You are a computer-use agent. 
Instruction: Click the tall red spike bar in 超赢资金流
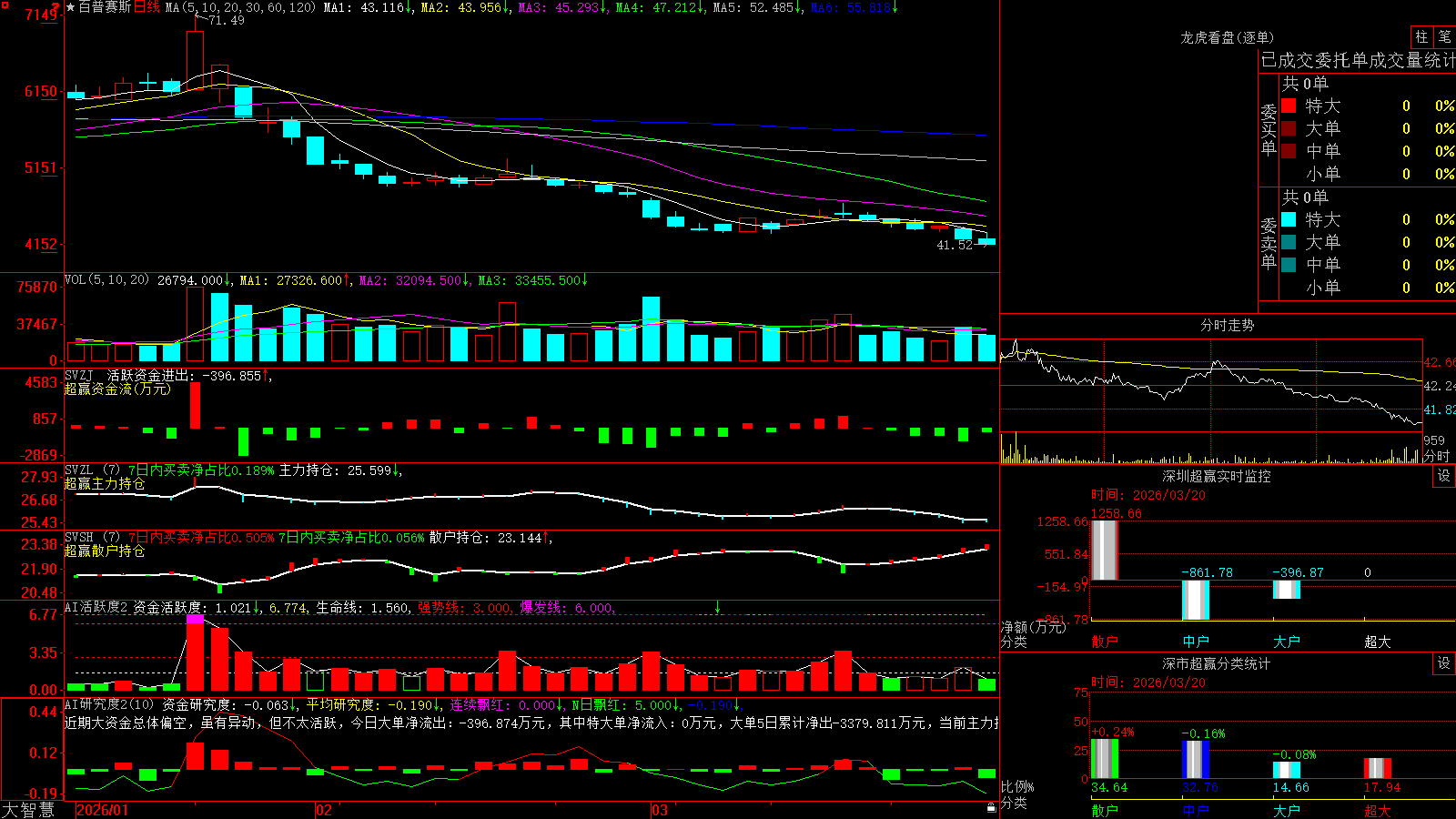195,405
